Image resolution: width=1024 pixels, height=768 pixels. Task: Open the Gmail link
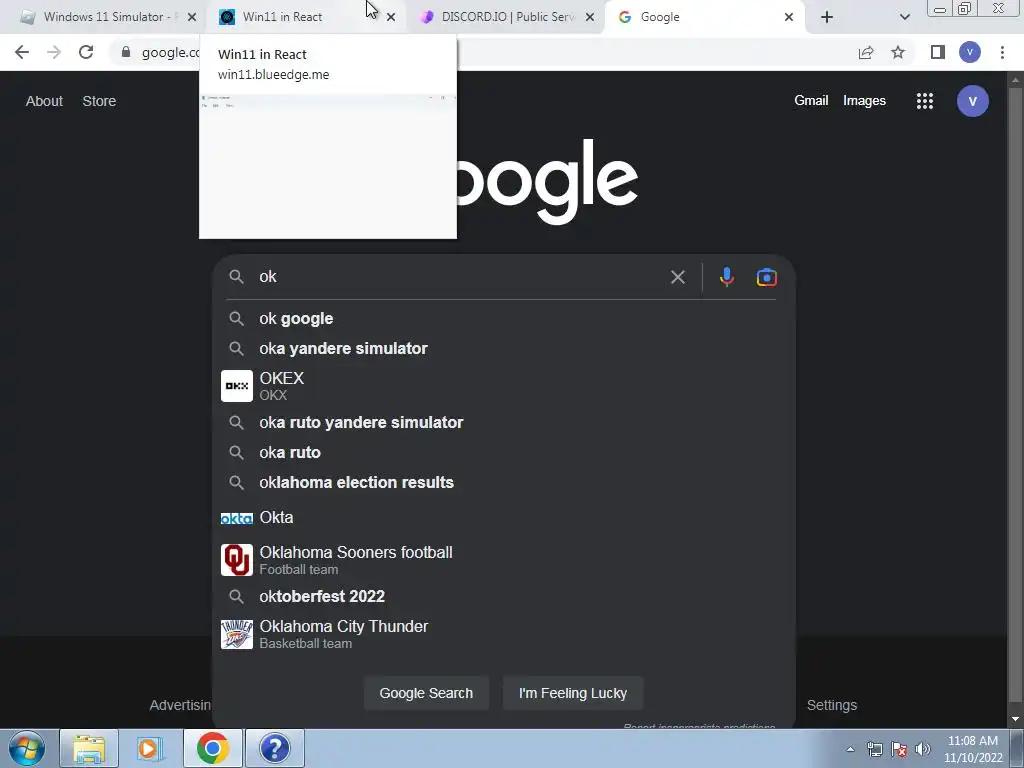[x=811, y=101]
